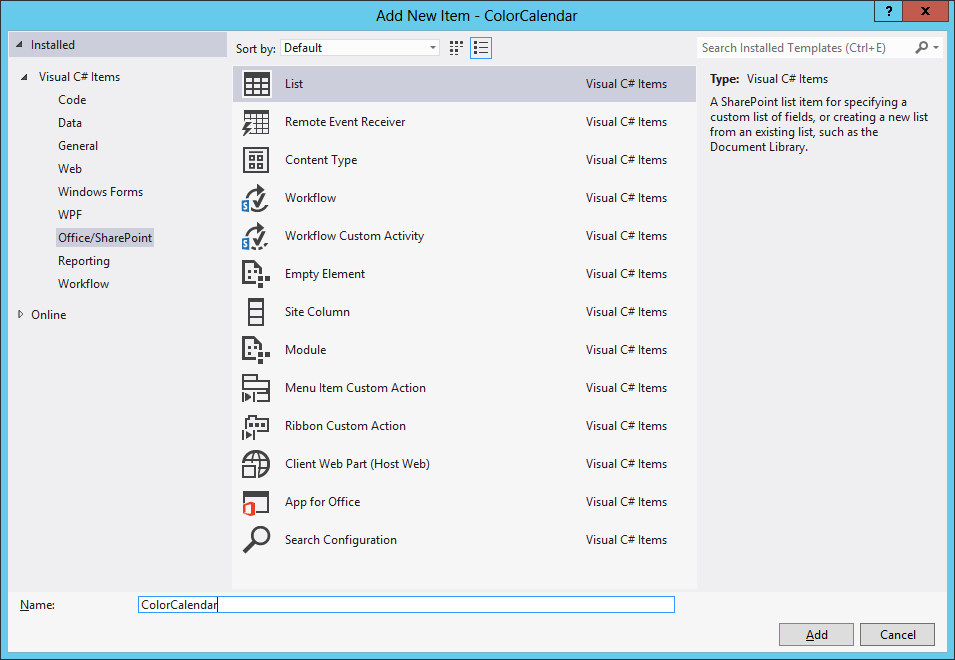Select the Workflow Custom Activity icon

point(256,236)
